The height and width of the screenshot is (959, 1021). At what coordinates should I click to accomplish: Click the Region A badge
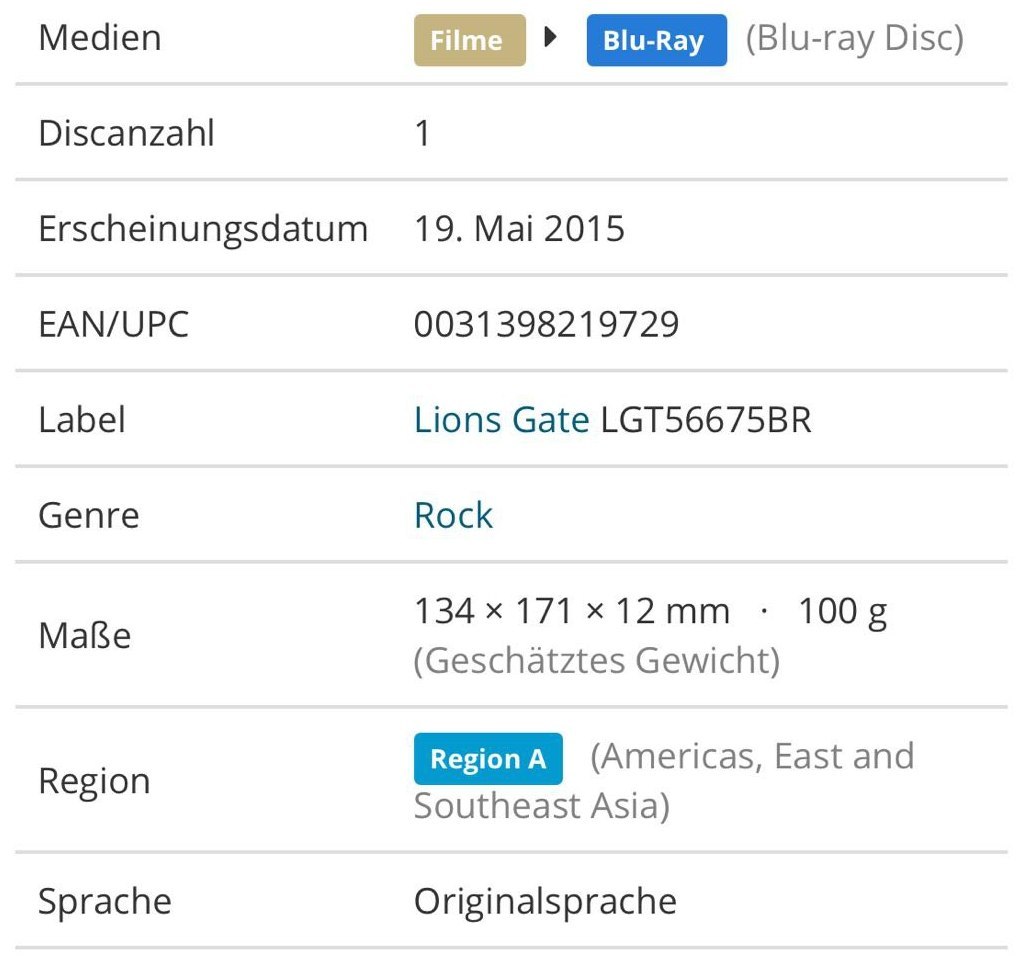(488, 759)
